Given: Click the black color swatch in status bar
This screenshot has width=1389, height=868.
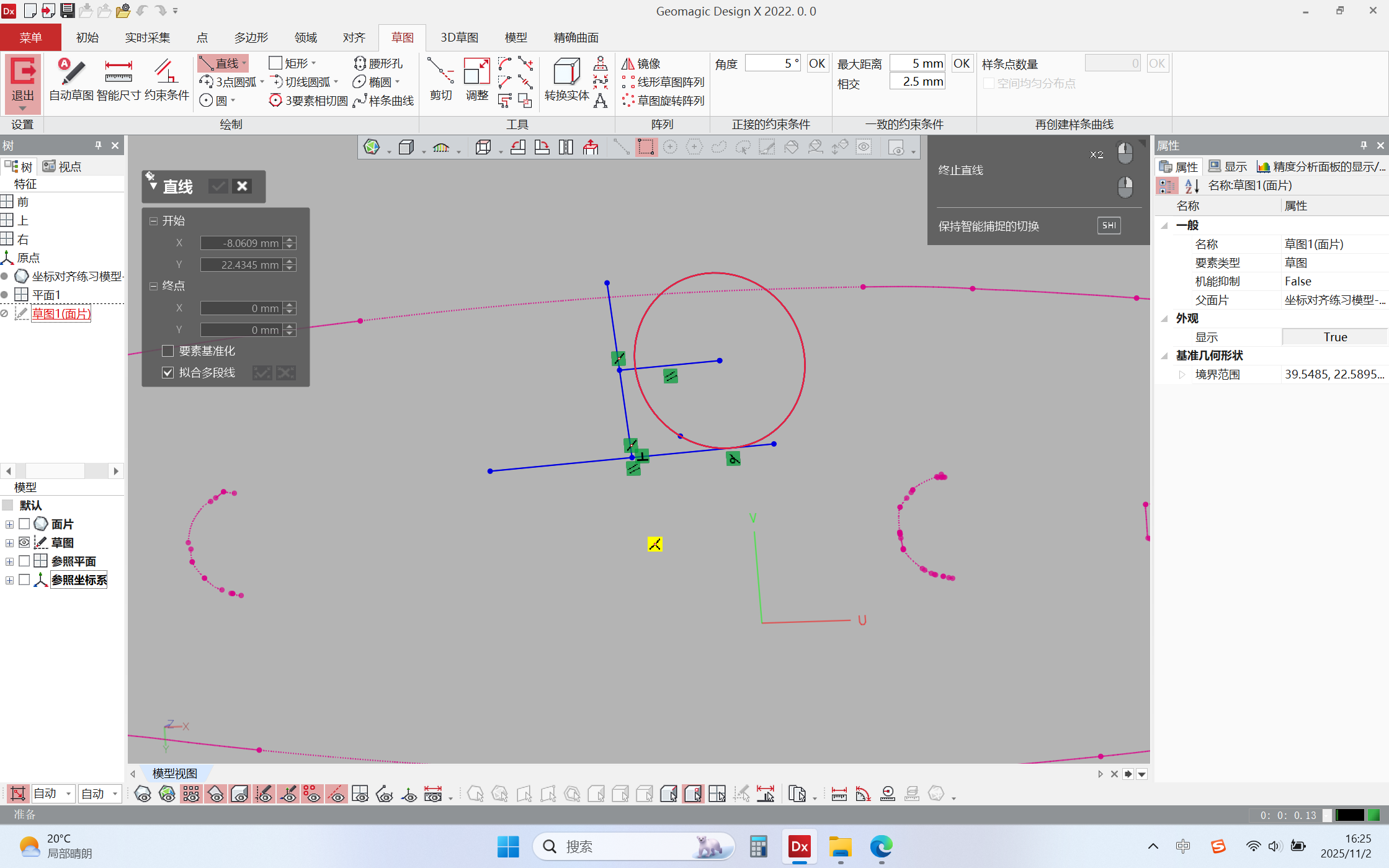Looking at the screenshot, I should point(1349,815).
